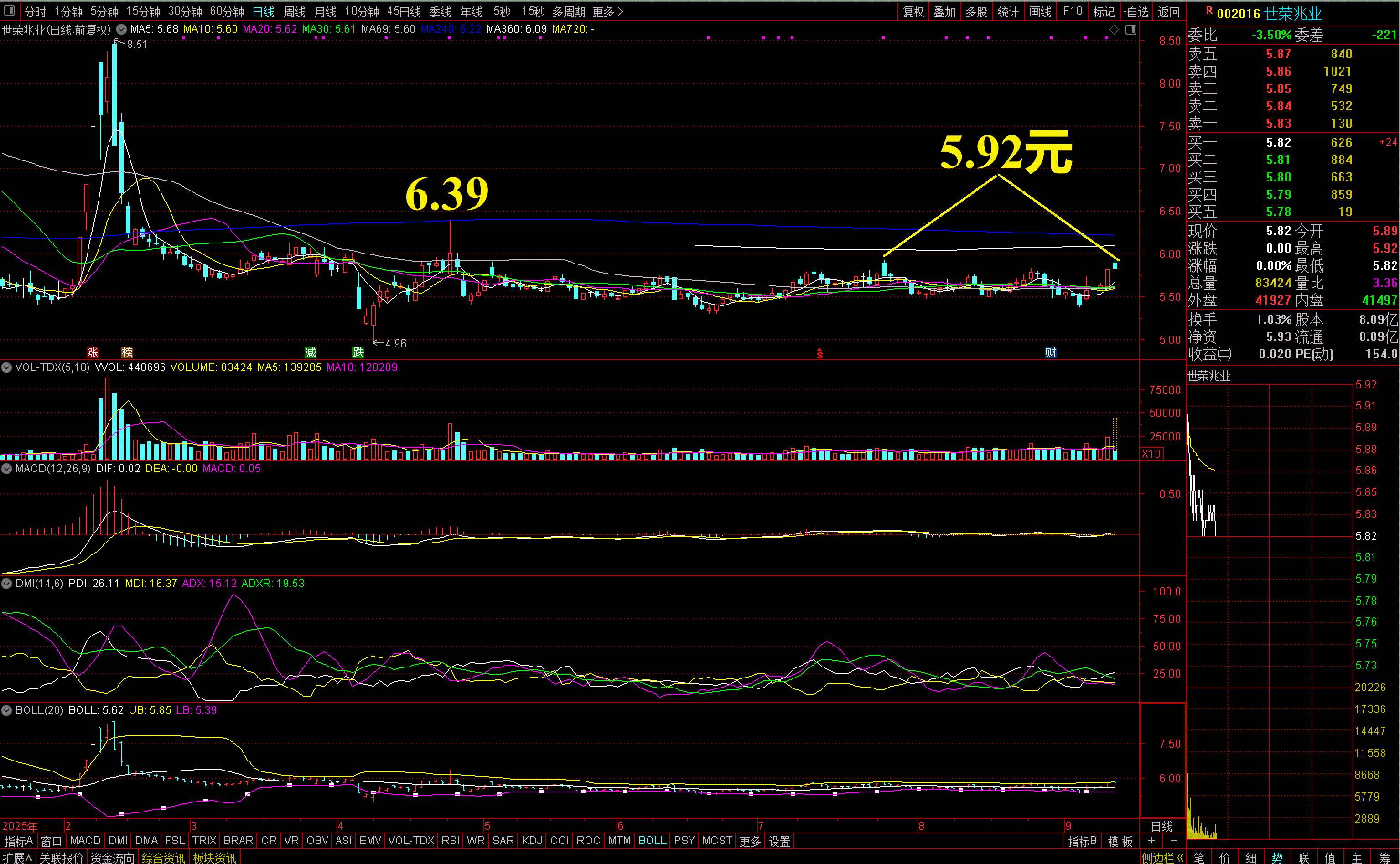The height and width of the screenshot is (864, 1400).
Task: Click the 标记 mark button
Action: [1104, 11]
